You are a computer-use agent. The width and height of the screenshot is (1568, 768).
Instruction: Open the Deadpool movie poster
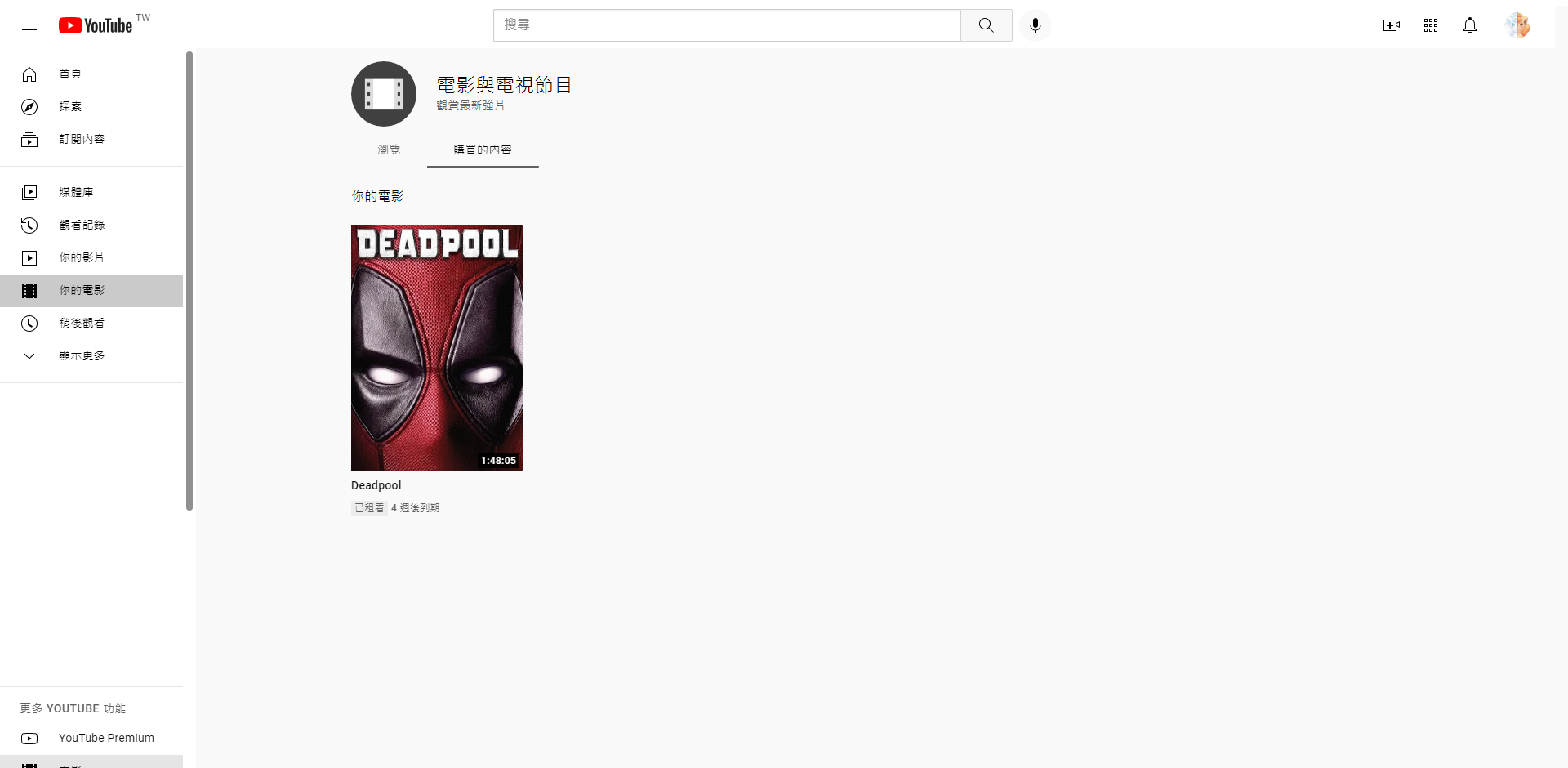(437, 348)
